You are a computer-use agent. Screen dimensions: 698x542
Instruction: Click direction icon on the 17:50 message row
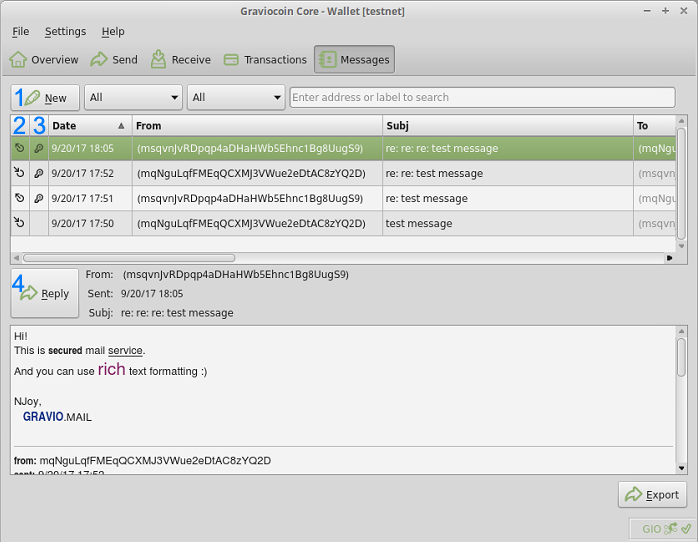[x=20, y=222]
